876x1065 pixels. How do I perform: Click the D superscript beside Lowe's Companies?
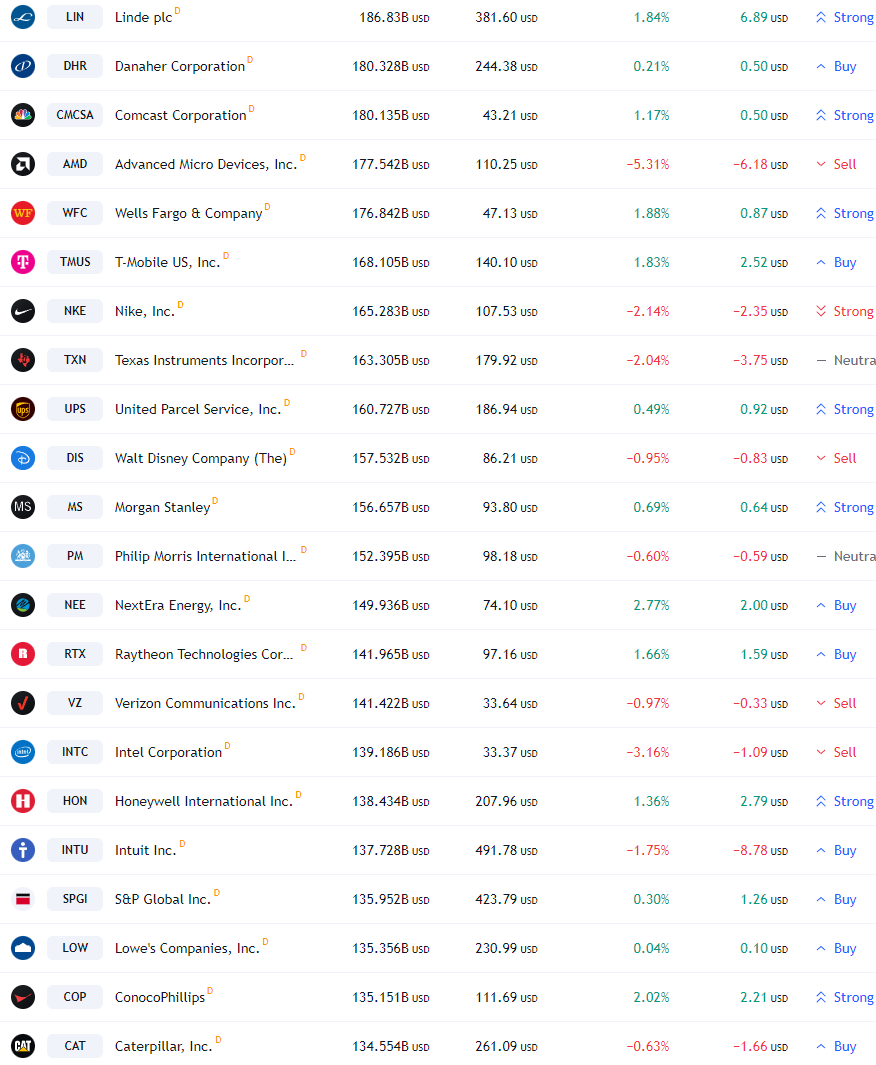click(266, 941)
